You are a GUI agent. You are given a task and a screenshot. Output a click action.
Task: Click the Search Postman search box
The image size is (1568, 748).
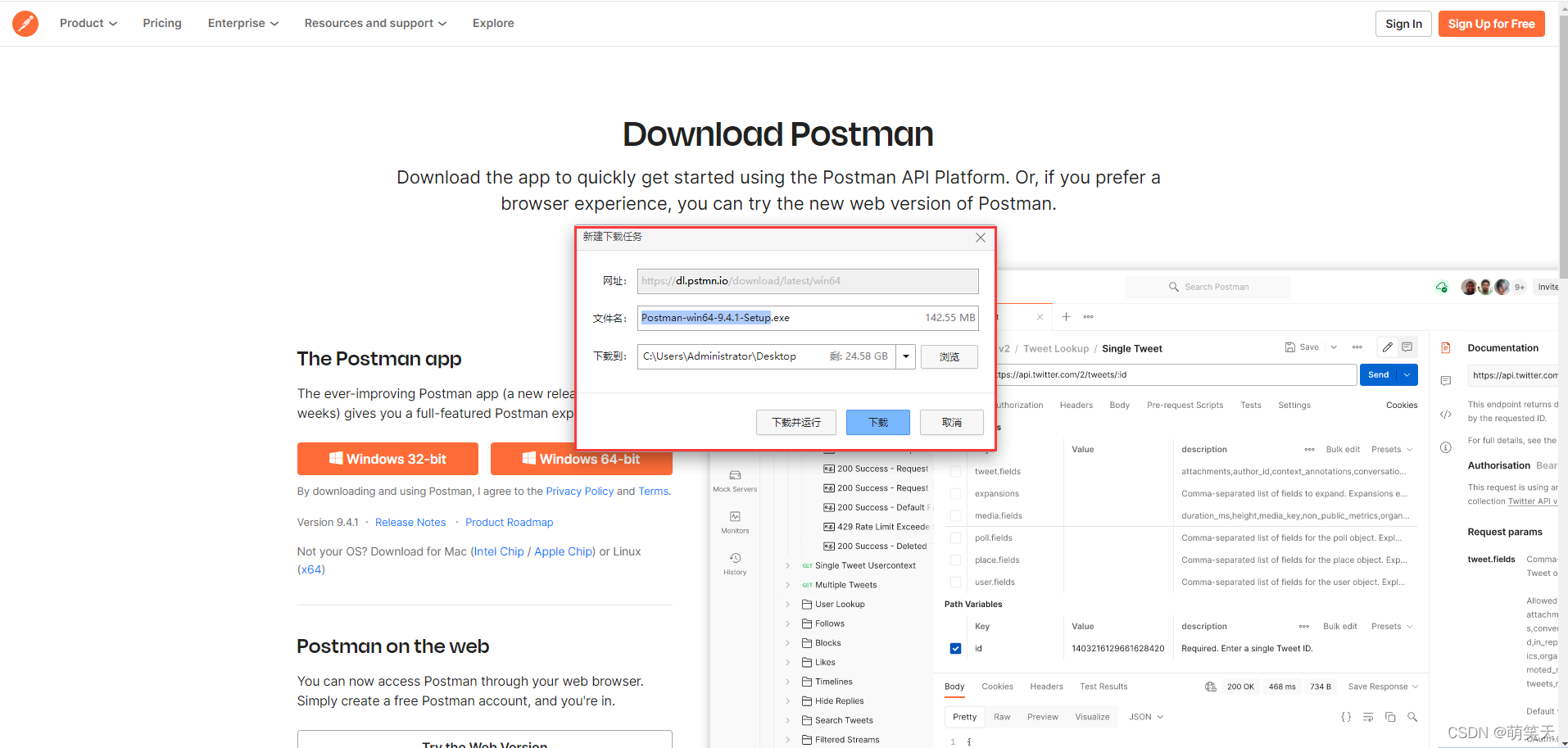1208,287
